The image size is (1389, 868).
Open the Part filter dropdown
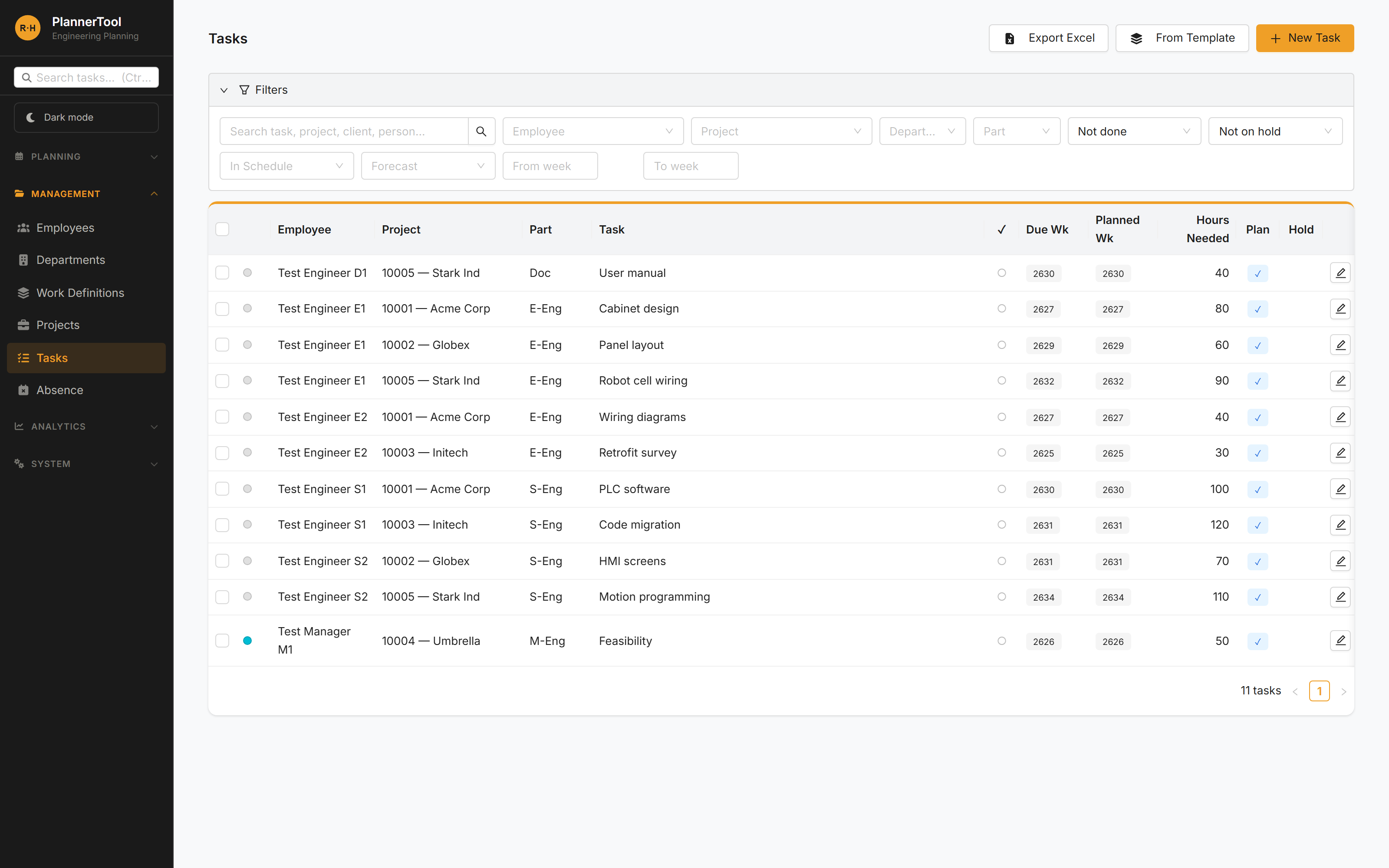[x=1017, y=132]
